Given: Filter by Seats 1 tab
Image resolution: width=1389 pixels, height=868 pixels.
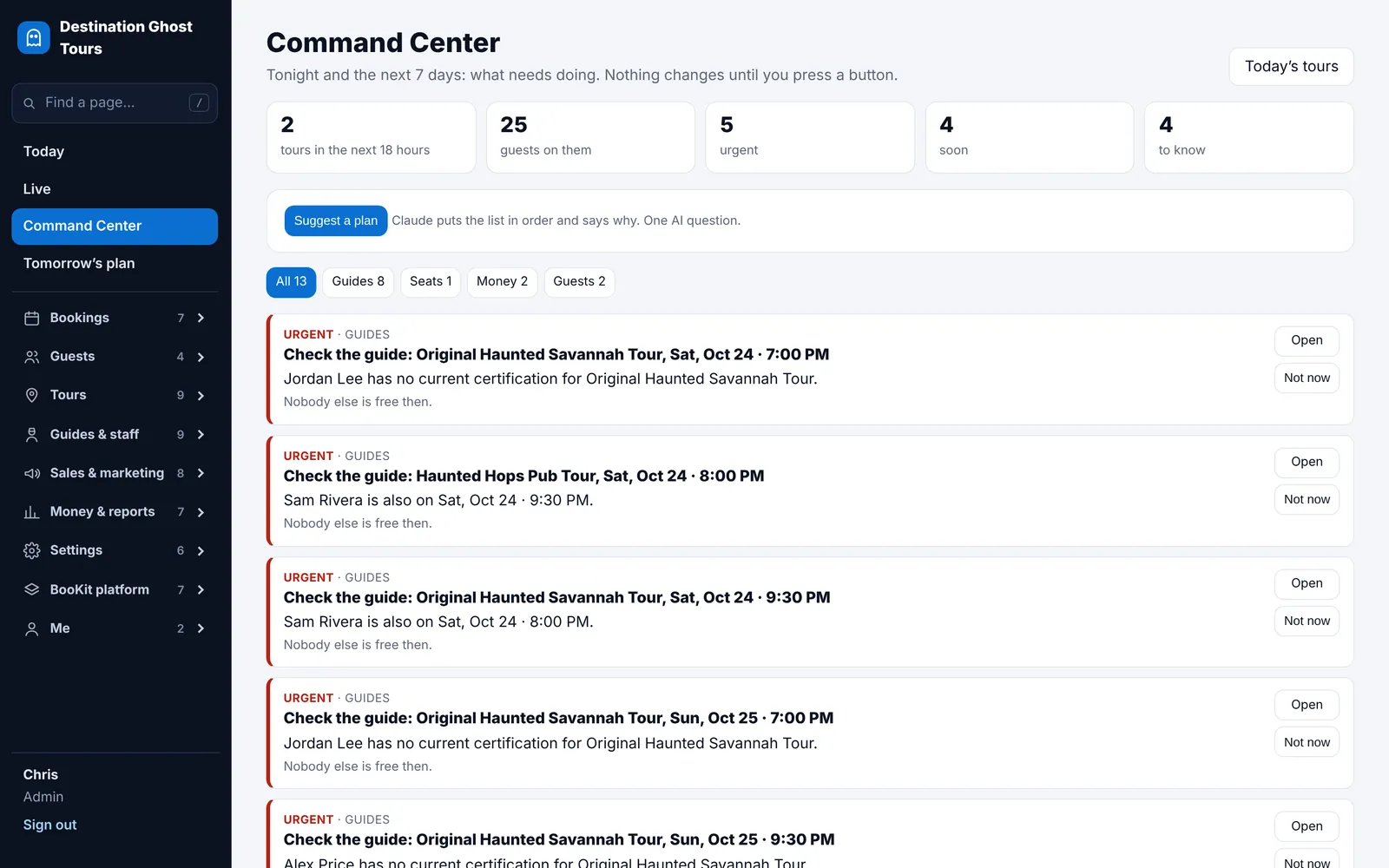Looking at the screenshot, I should pos(431,282).
